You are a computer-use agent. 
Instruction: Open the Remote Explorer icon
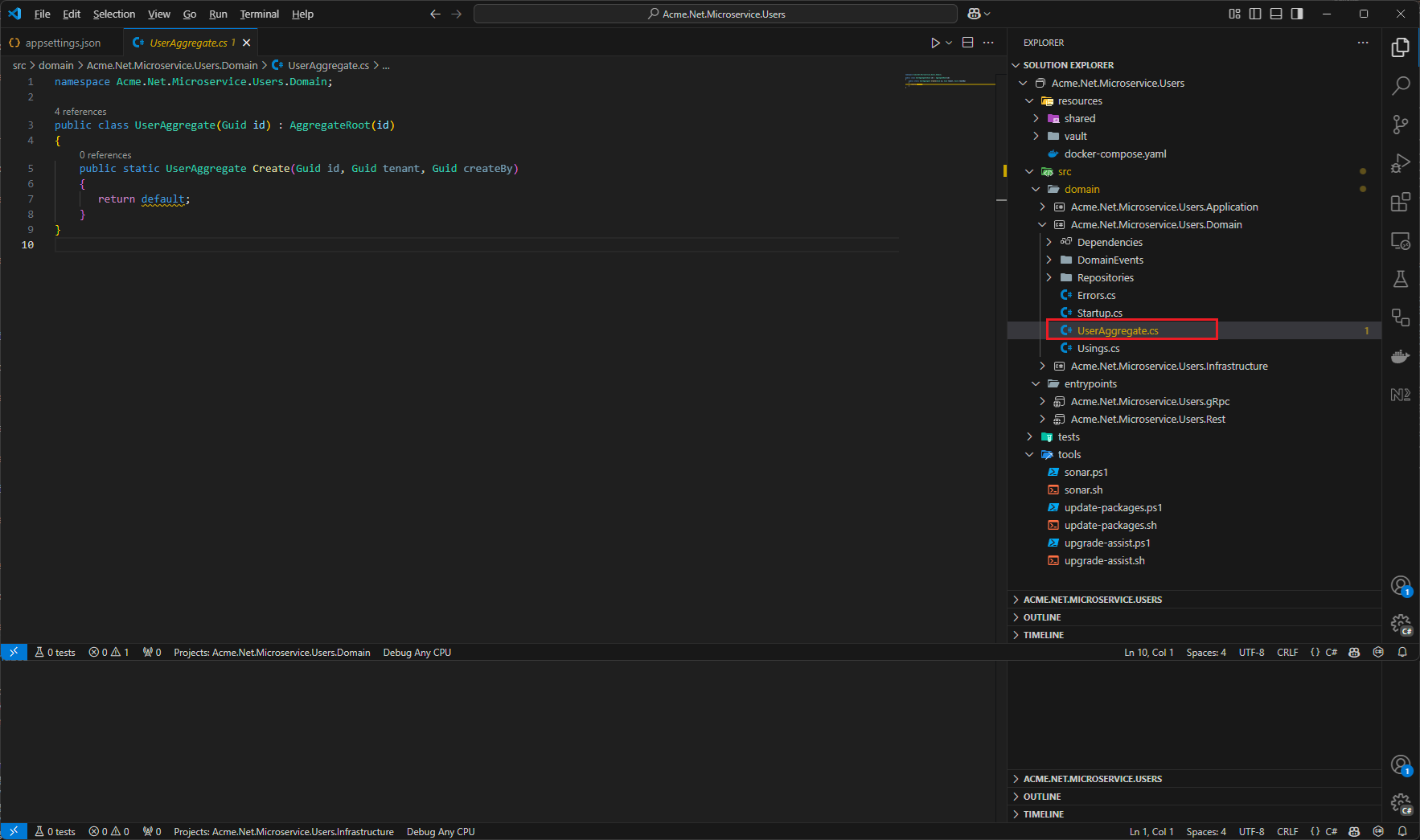click(1400, 240)
